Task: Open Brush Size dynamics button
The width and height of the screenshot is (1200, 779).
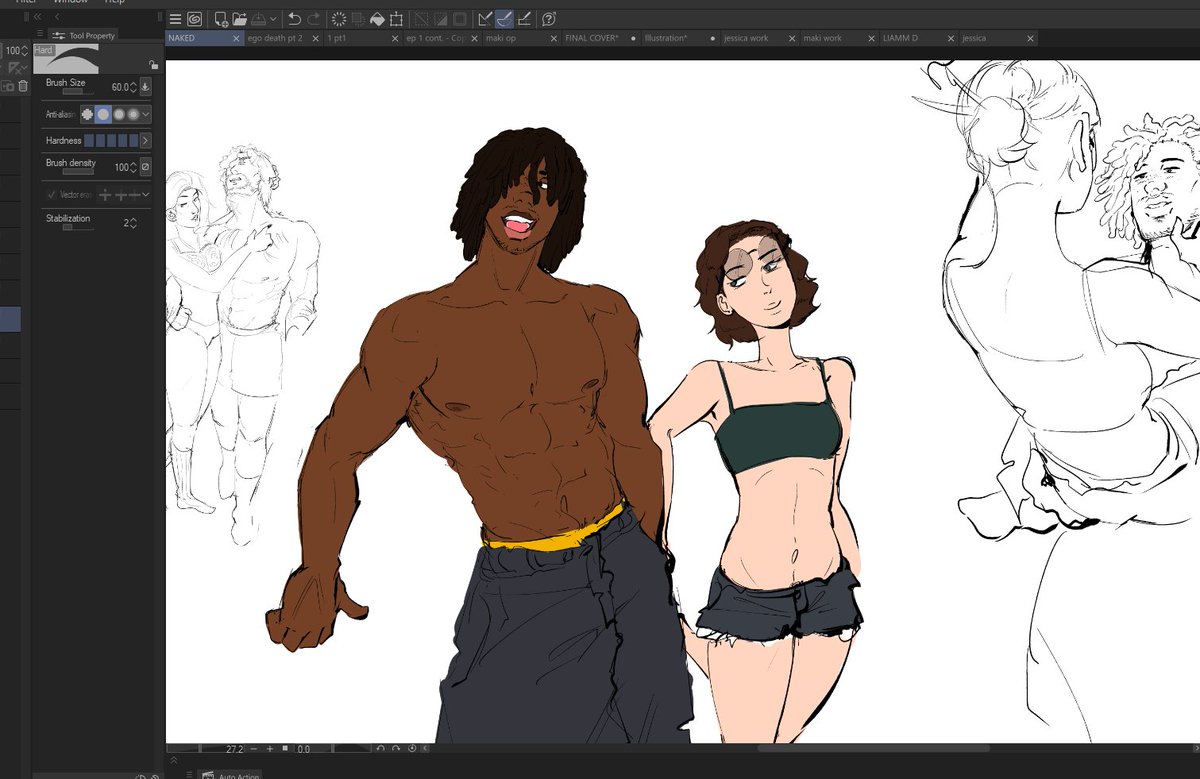Action: pyautogui.click(x=145, y=87)
